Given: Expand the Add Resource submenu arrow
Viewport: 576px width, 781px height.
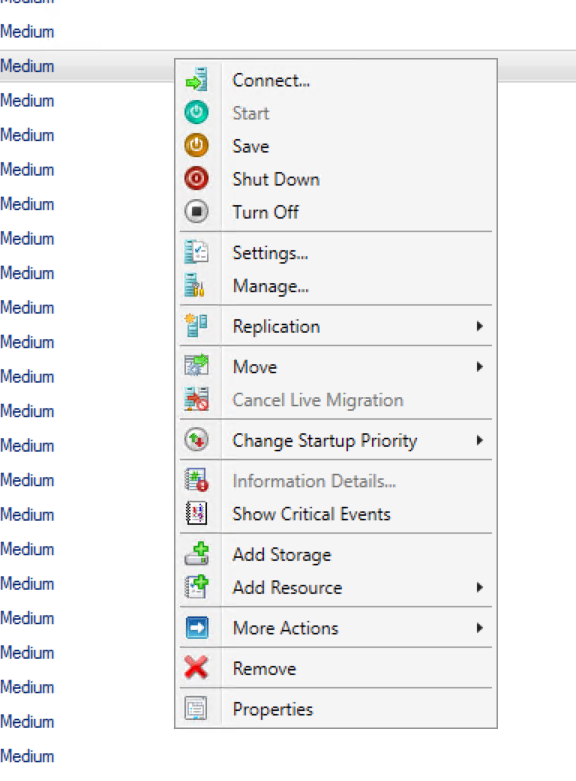Looking at the screenshot, I should click(x=479, y=587).
